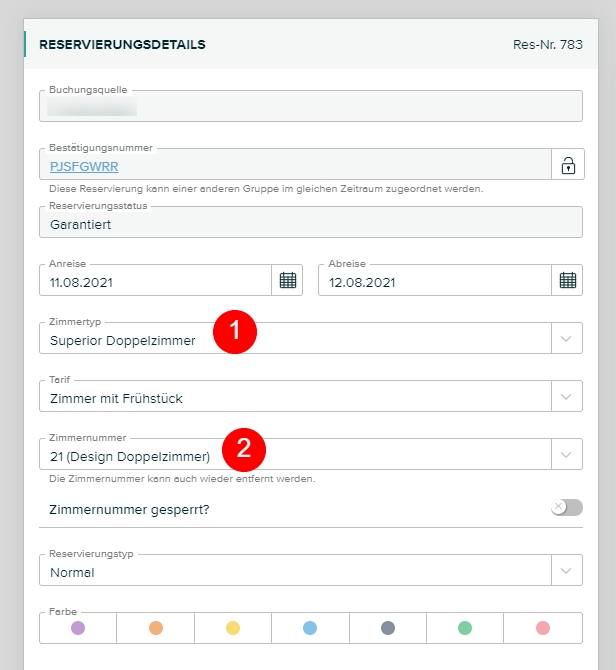Screen dimensions: 616x670
Task: Toggle the Zimmernummer gesperrt switch
Action: 566,508
